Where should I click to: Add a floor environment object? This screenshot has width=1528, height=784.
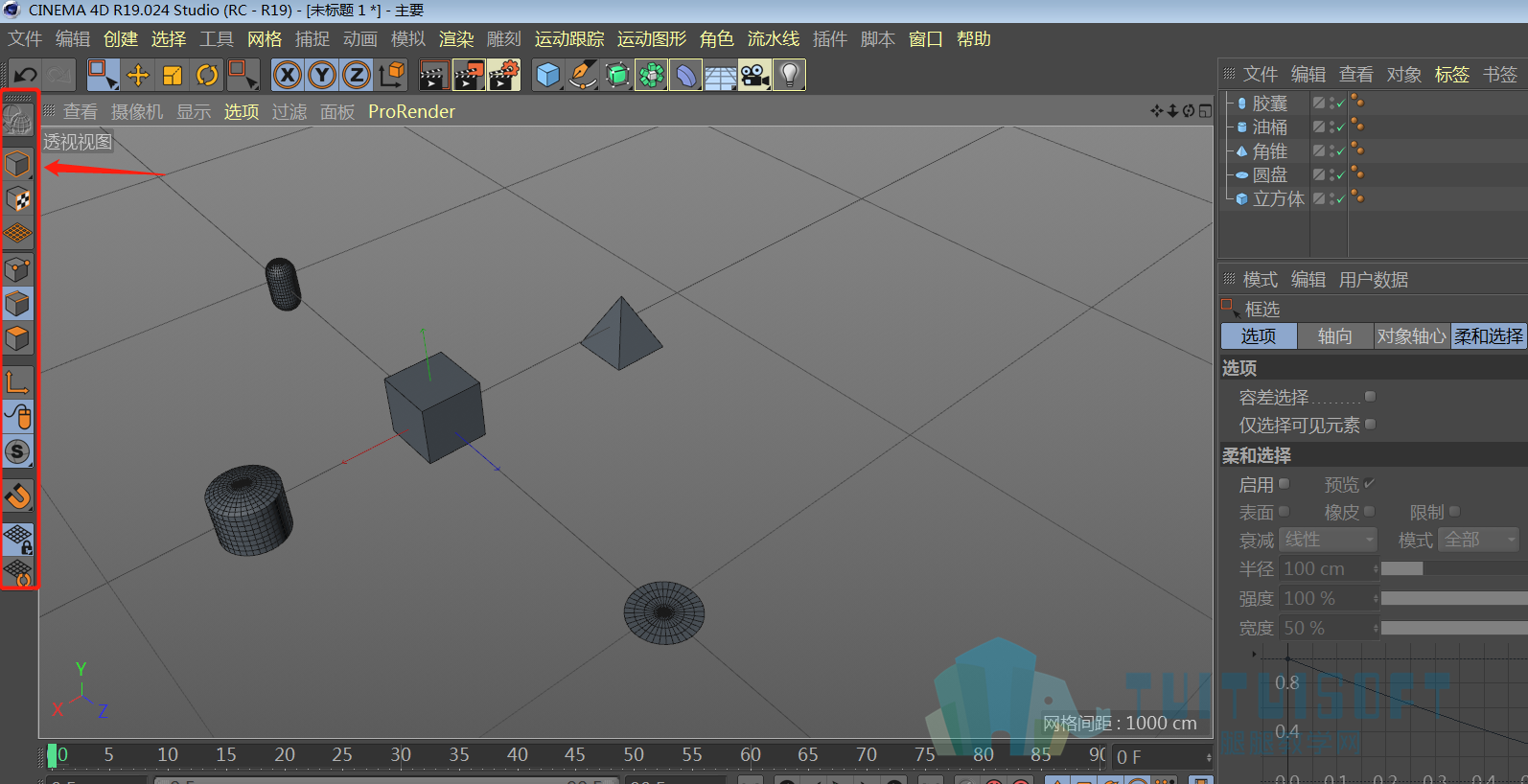tap(720, 75)
